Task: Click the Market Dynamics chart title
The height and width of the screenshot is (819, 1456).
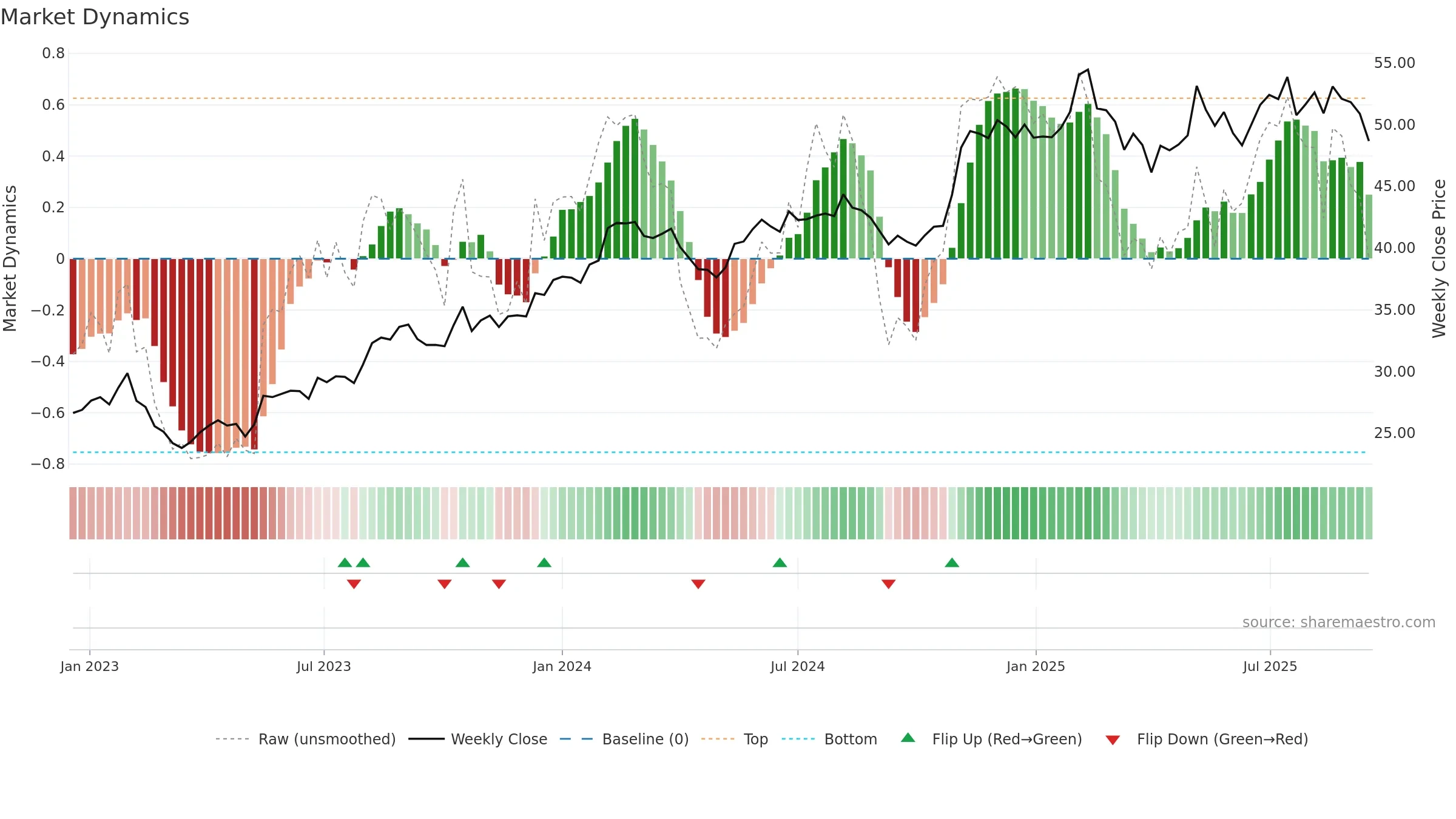Action: 95,17
